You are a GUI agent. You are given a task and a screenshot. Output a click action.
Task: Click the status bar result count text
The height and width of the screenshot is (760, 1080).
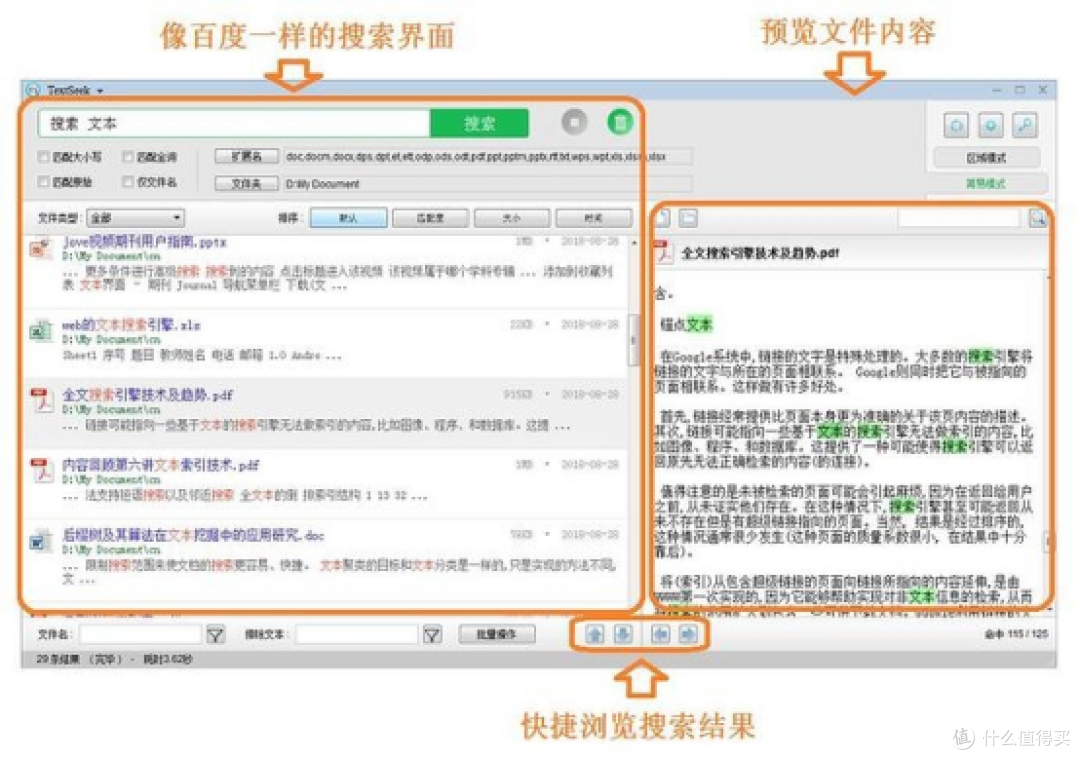(114, 659)
